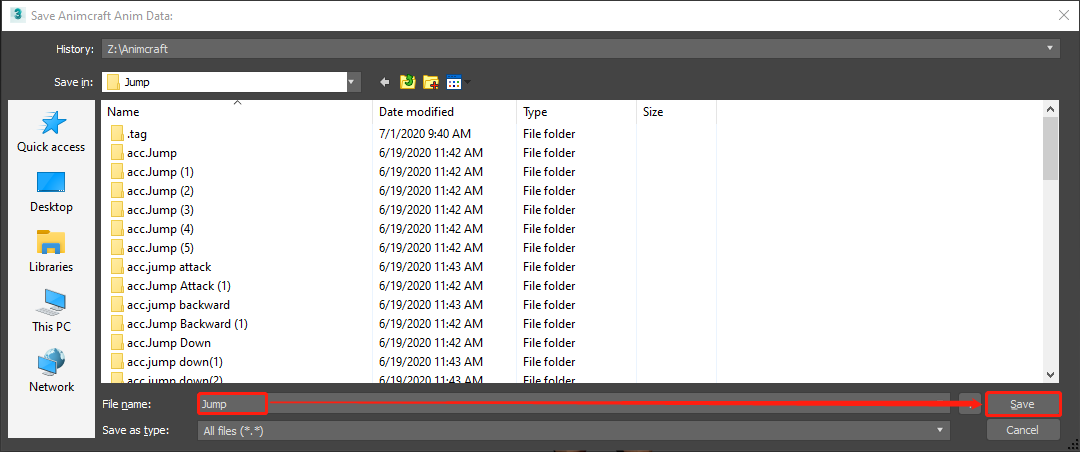
Task: Open Libraries in the places sidebar
Action: tap(51, 251)
